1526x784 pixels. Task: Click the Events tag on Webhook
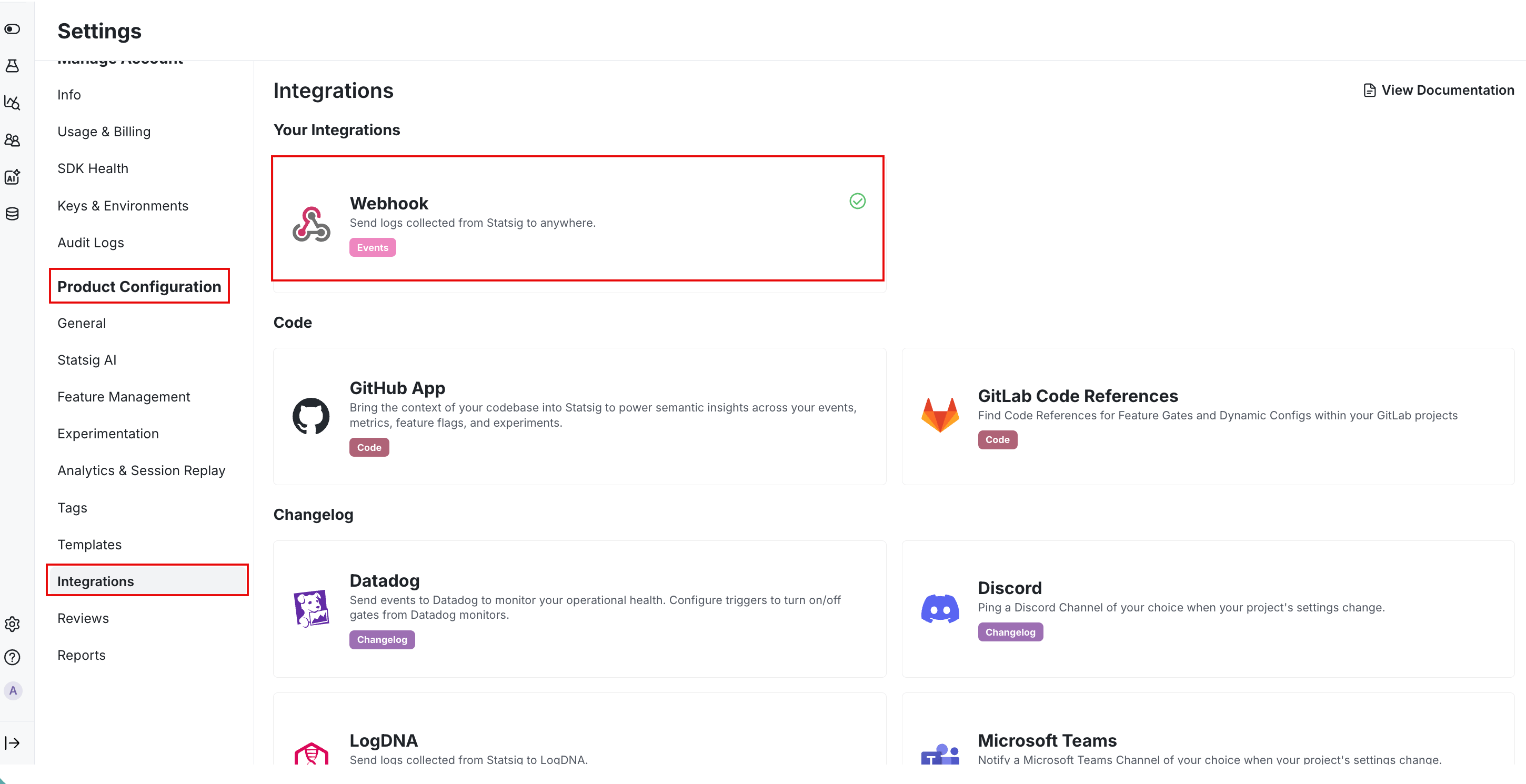tap(373, 247)
